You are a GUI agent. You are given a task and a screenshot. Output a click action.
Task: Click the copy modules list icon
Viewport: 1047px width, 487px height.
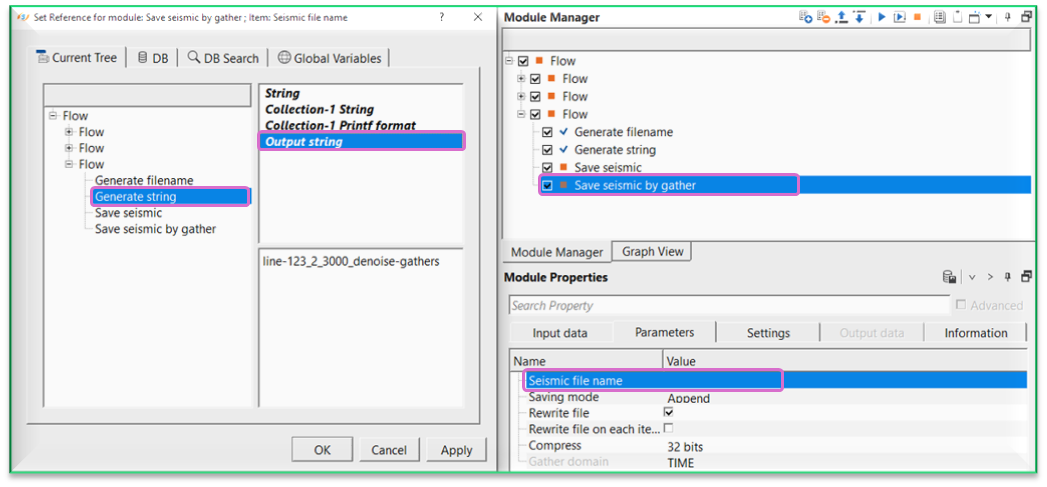939,17
